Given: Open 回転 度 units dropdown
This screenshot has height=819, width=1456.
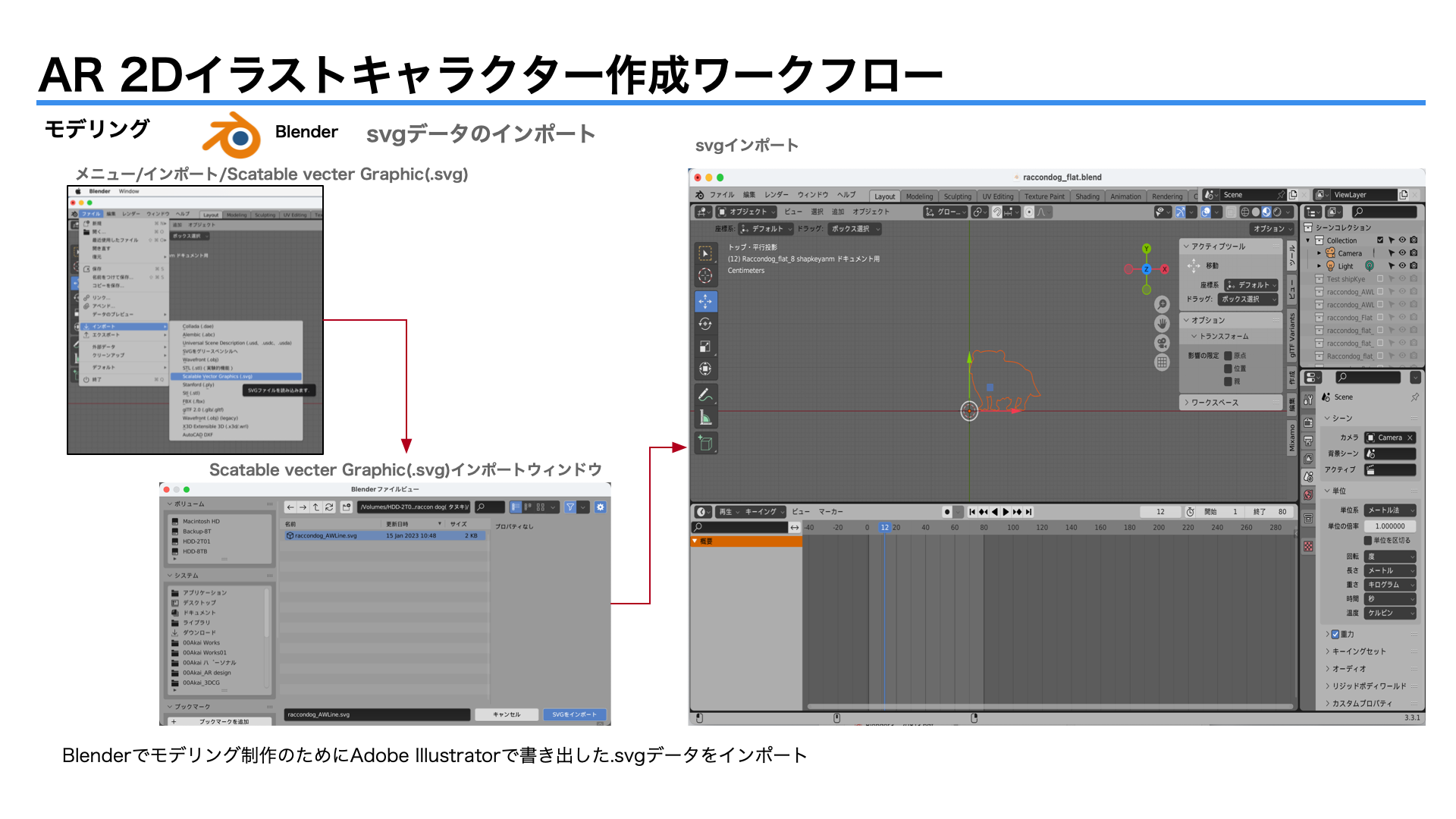Looking at the screenshot, I should 1390,557.
